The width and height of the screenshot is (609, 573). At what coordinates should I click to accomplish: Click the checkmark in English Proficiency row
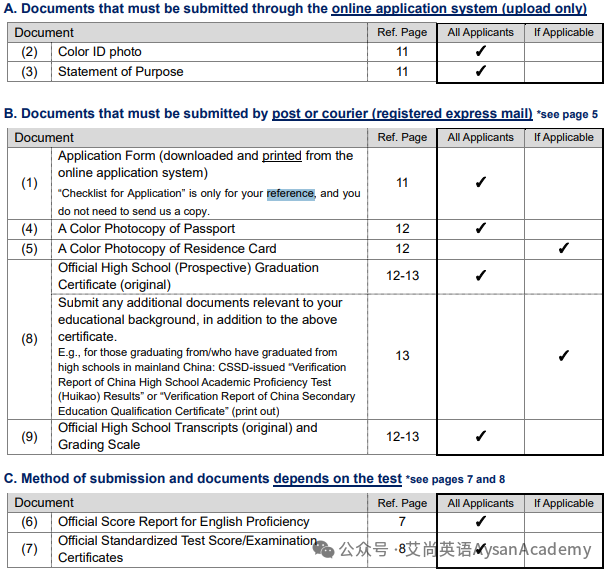[480, 521]
